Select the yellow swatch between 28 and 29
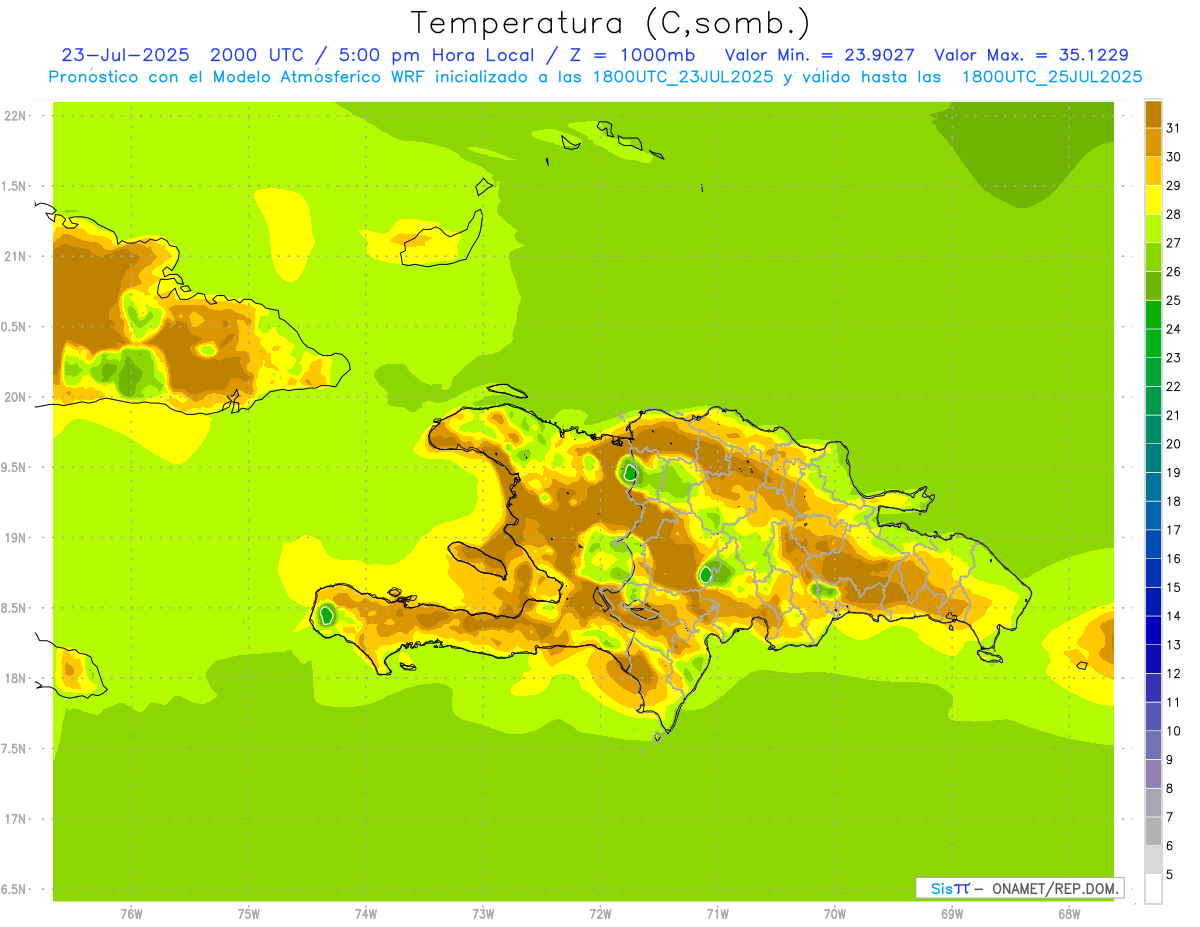Viewport: 1200px width, 927px height. 1153,199
